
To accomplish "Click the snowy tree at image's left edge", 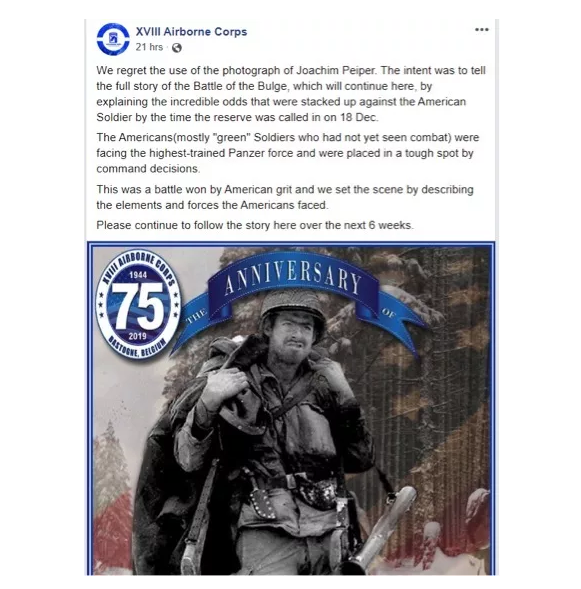I will [110, 458].
